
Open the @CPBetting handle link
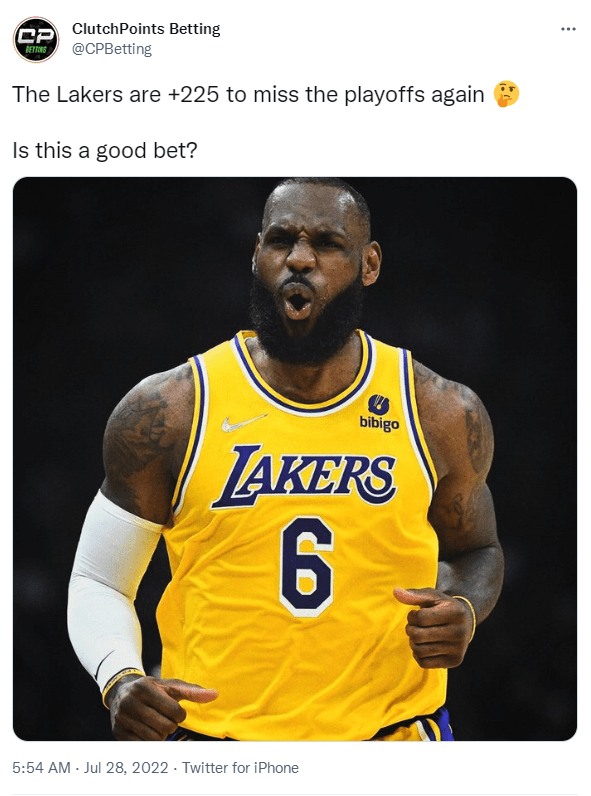112,49
